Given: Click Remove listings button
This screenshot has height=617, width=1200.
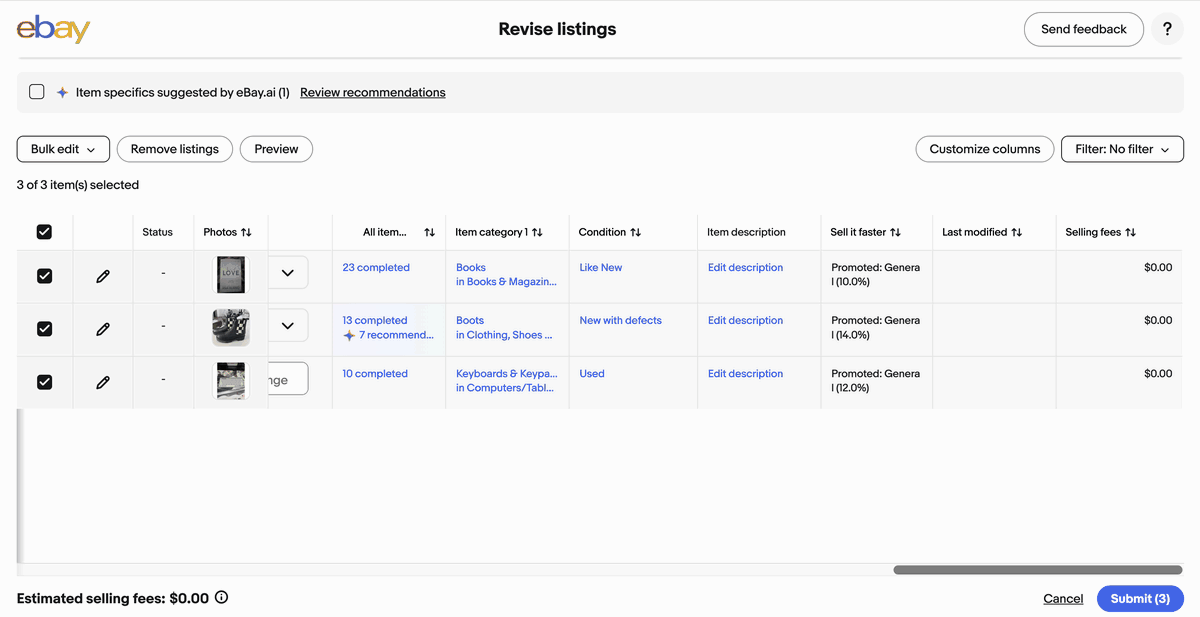Looking at the screenshot, I should [175, 149].
